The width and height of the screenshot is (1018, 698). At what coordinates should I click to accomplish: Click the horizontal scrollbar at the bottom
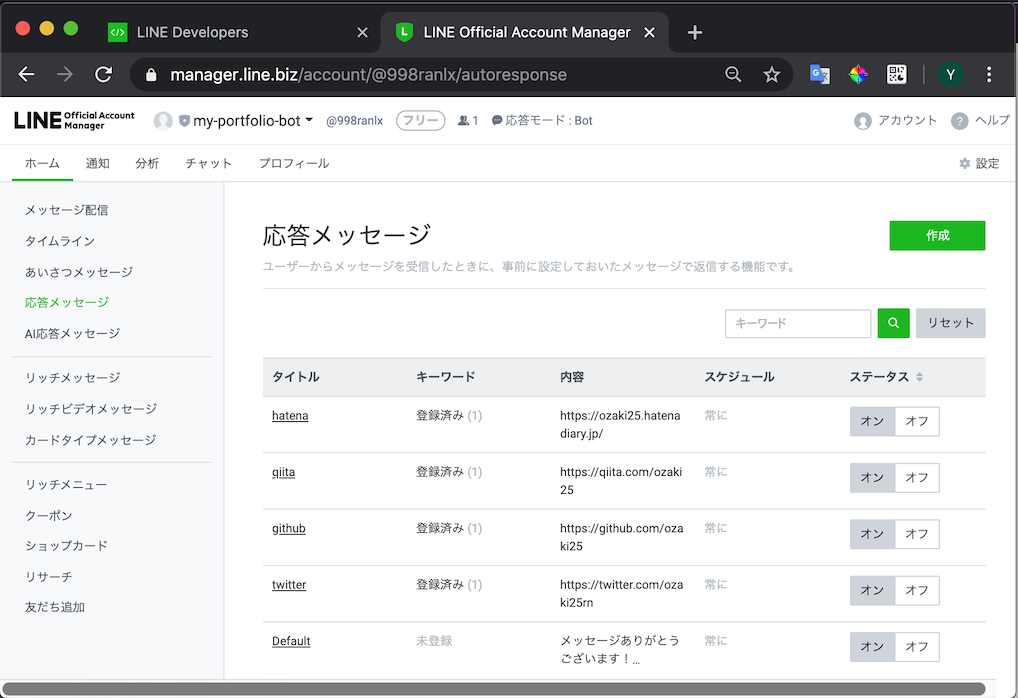pos(493,689)
